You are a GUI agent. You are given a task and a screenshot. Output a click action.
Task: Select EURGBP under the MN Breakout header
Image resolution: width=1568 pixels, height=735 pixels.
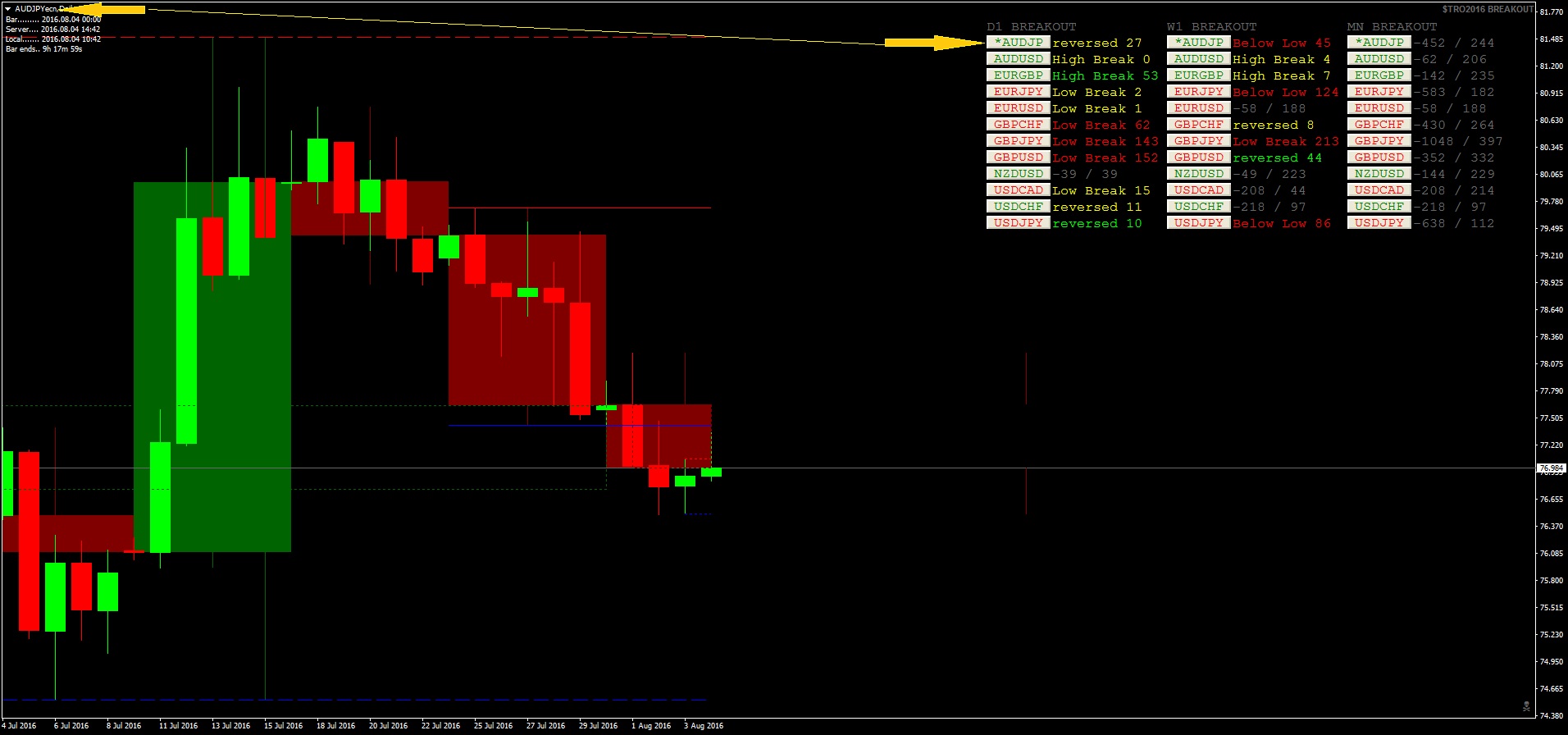tap(1379, 75)
